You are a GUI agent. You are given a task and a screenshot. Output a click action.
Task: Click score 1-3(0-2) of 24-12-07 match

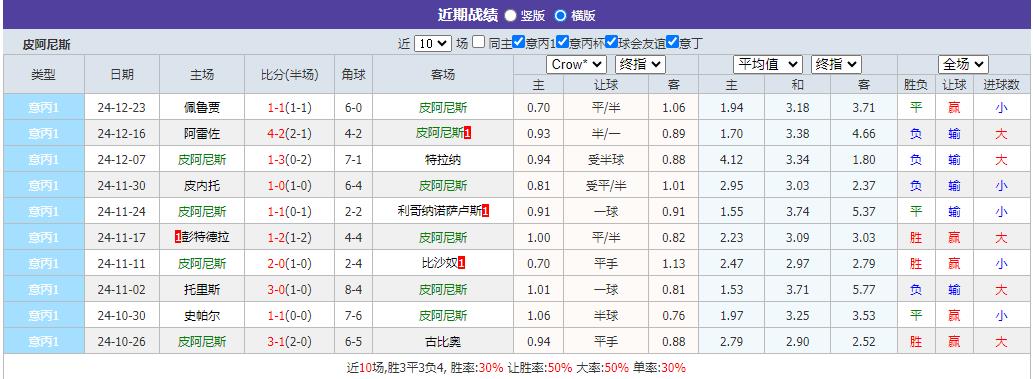[290, 160]
